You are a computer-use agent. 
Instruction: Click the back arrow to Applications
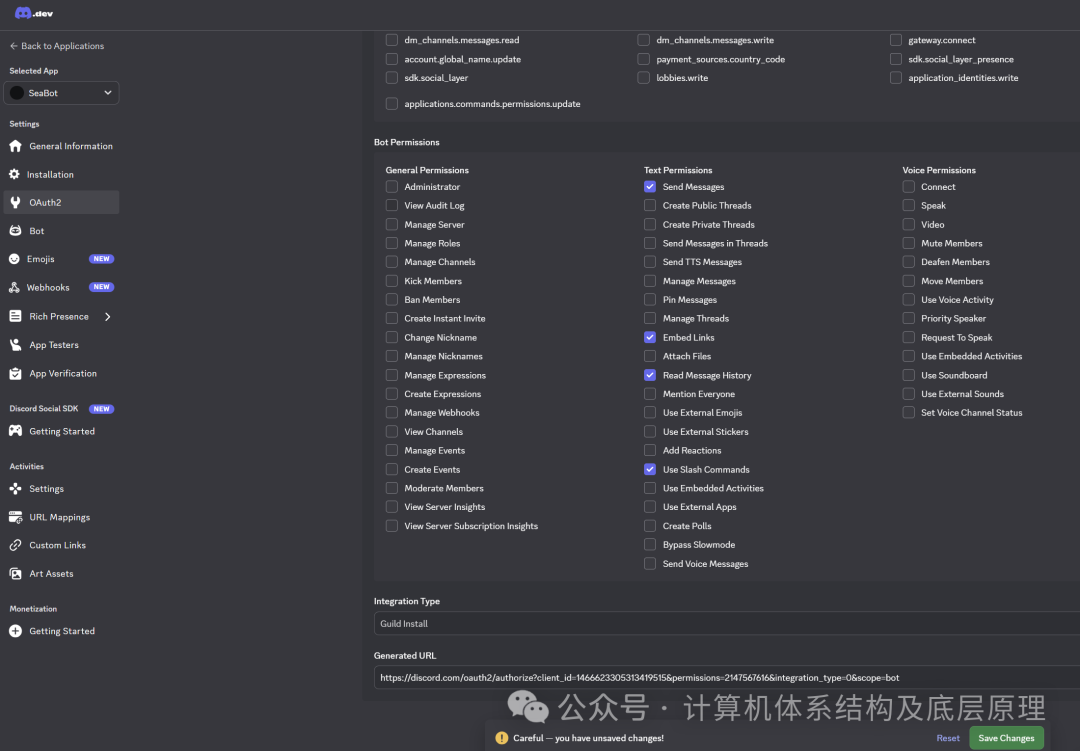(x=14, y=46)
